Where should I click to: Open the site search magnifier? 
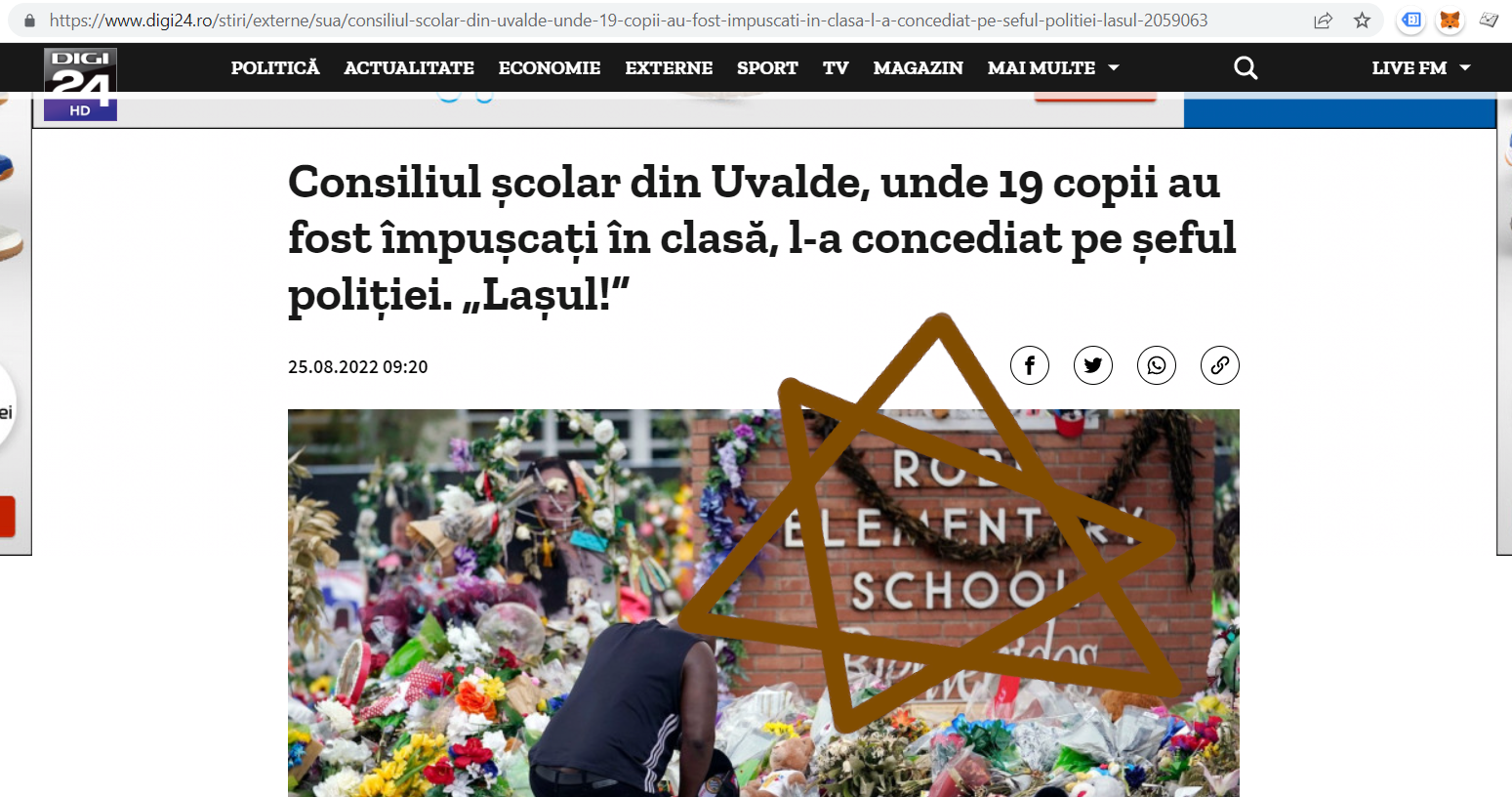pos(1246,67)
